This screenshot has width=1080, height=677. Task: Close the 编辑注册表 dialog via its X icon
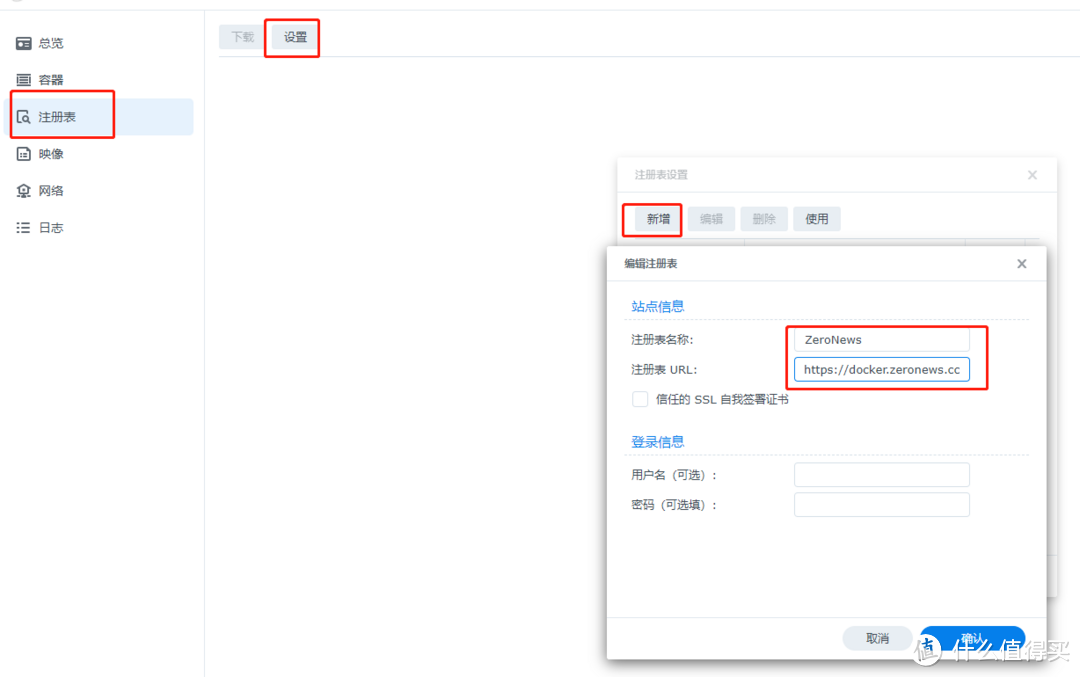tap(1021, 263)
